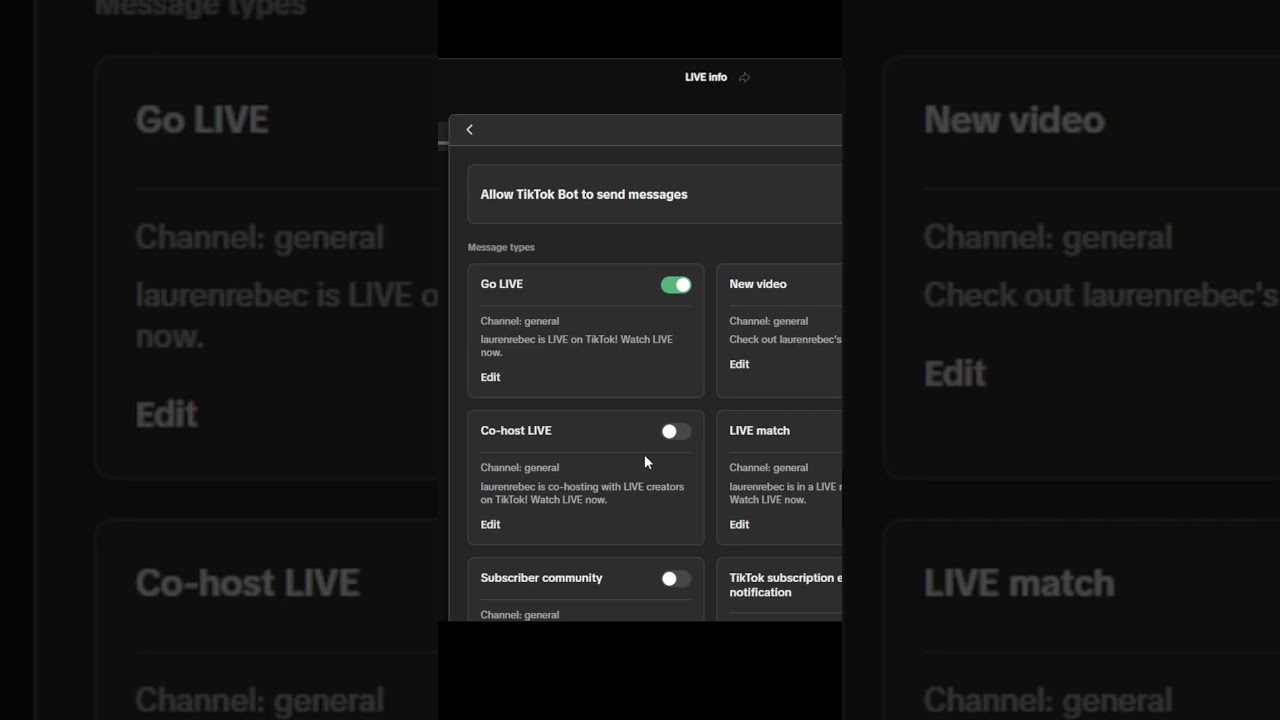Select Channel: general under LIVE match
The height and width of the screenshot is (720, 1280).
[769, 467]
